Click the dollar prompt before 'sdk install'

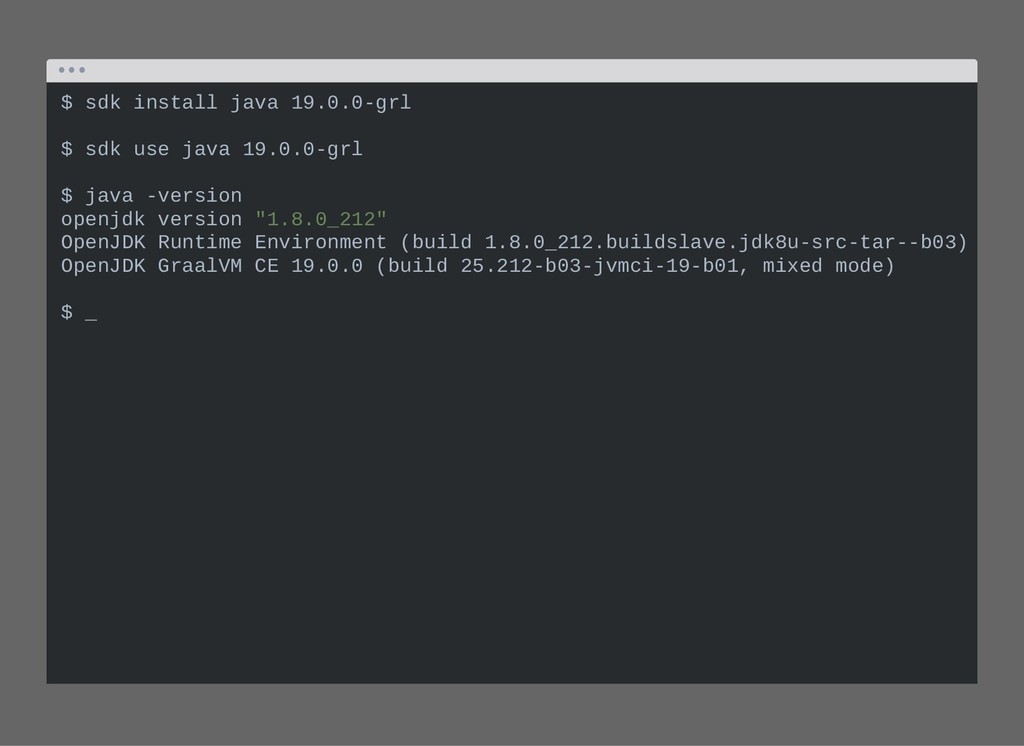point(67,103)
